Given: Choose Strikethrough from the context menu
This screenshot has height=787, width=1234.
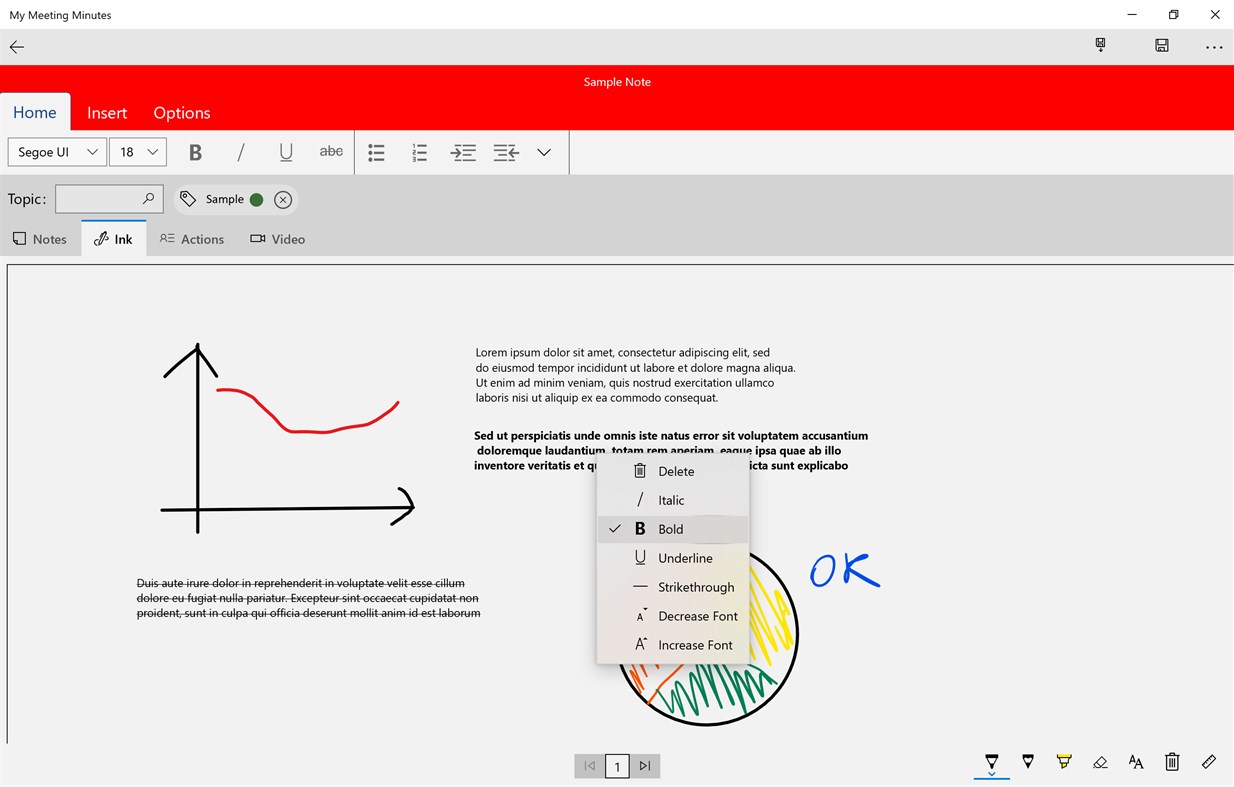Looking at the screenshot, I should pos(695,587).
